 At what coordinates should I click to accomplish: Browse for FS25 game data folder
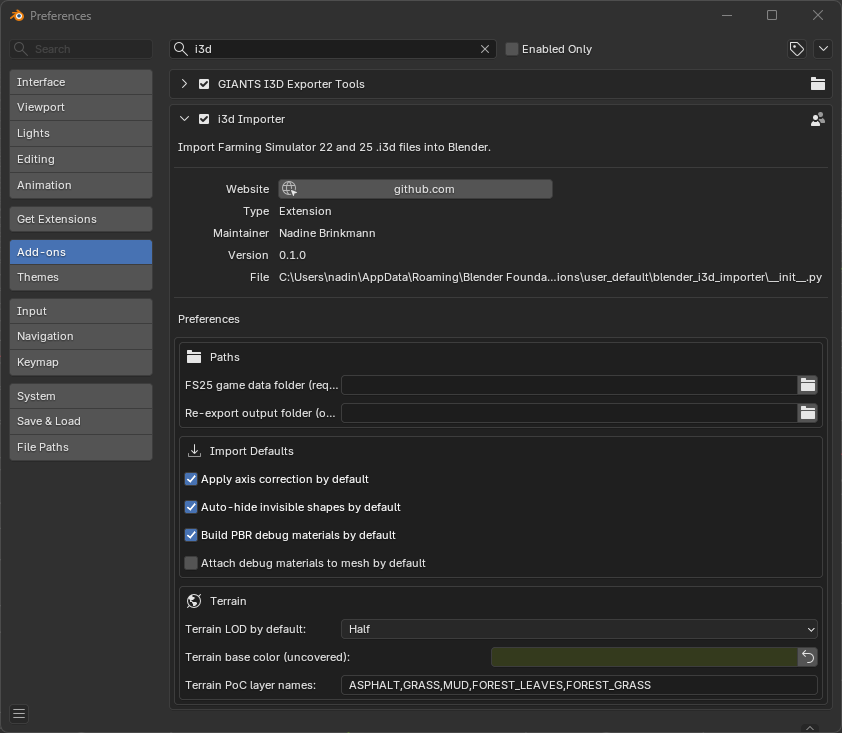(x=808, y=385)
